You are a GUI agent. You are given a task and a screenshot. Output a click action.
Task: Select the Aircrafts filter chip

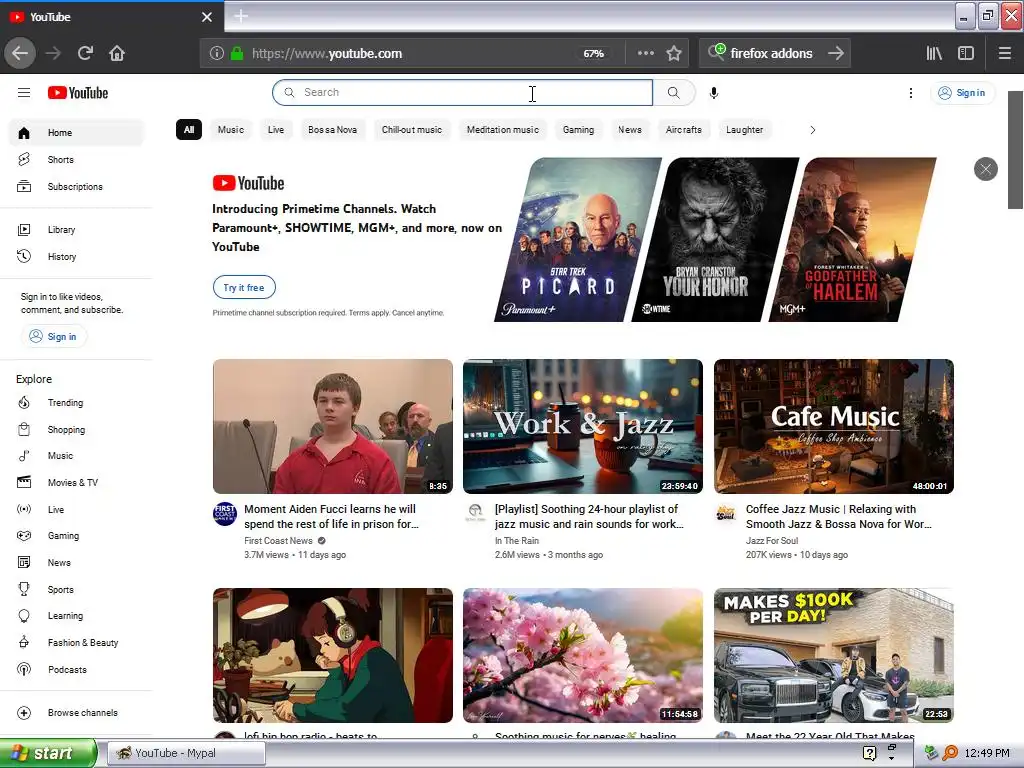coord(683,130)
